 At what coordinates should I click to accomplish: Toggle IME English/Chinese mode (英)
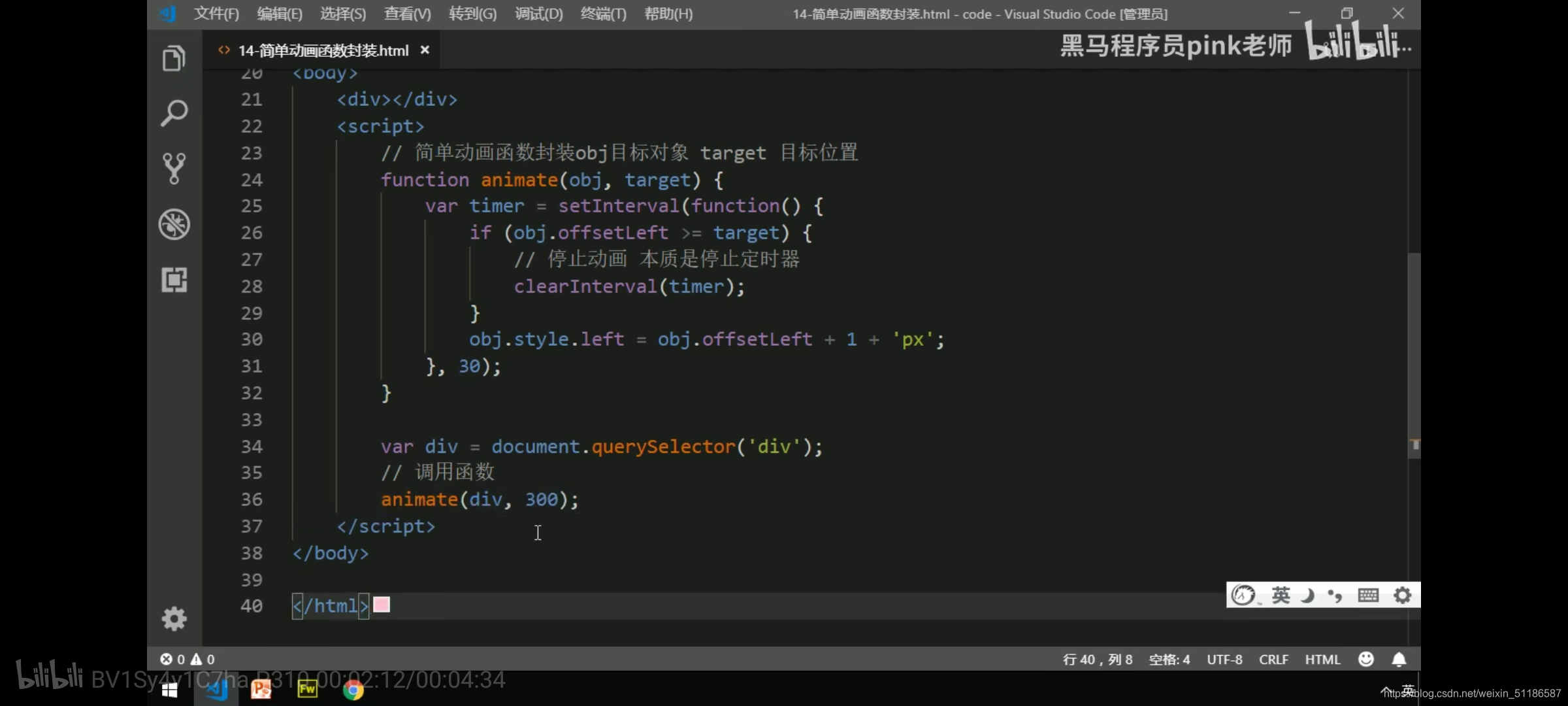tap(1281, 595)
